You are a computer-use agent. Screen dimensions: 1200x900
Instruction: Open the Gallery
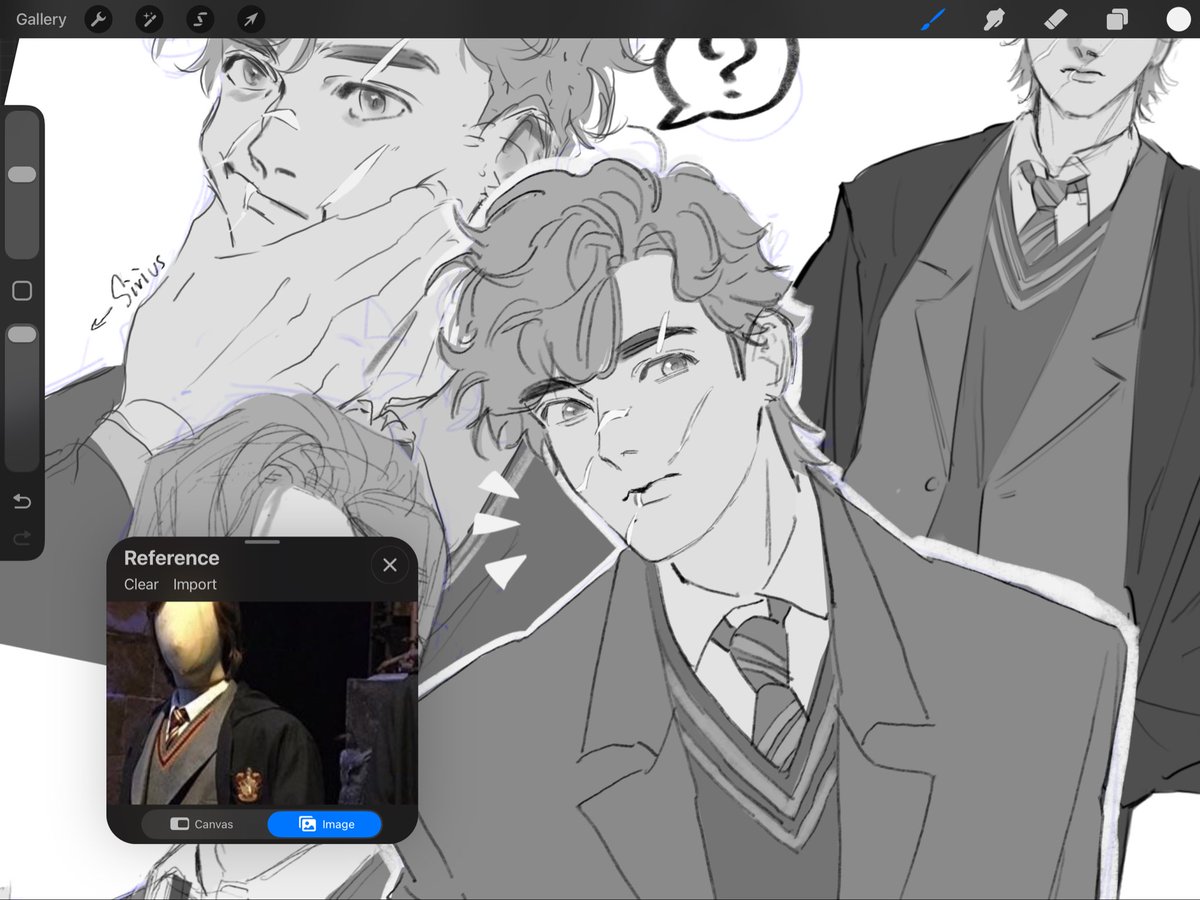40,18
